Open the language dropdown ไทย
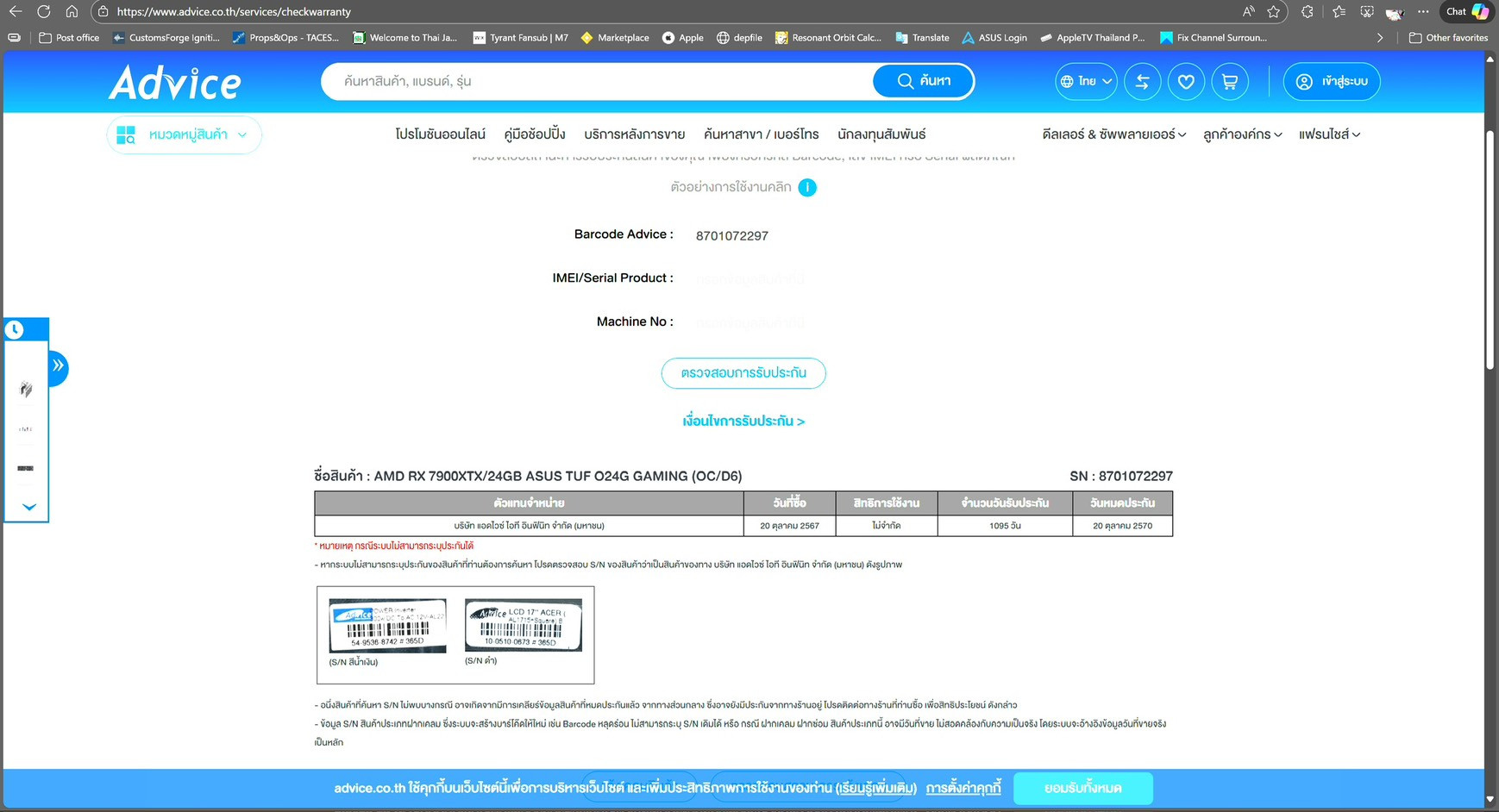 pyautogui.click(x=1086, y=82)
